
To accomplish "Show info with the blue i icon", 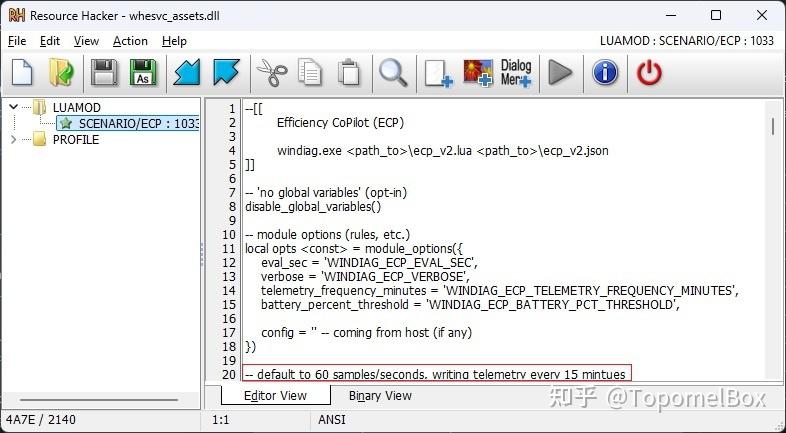I will (605, 73).
